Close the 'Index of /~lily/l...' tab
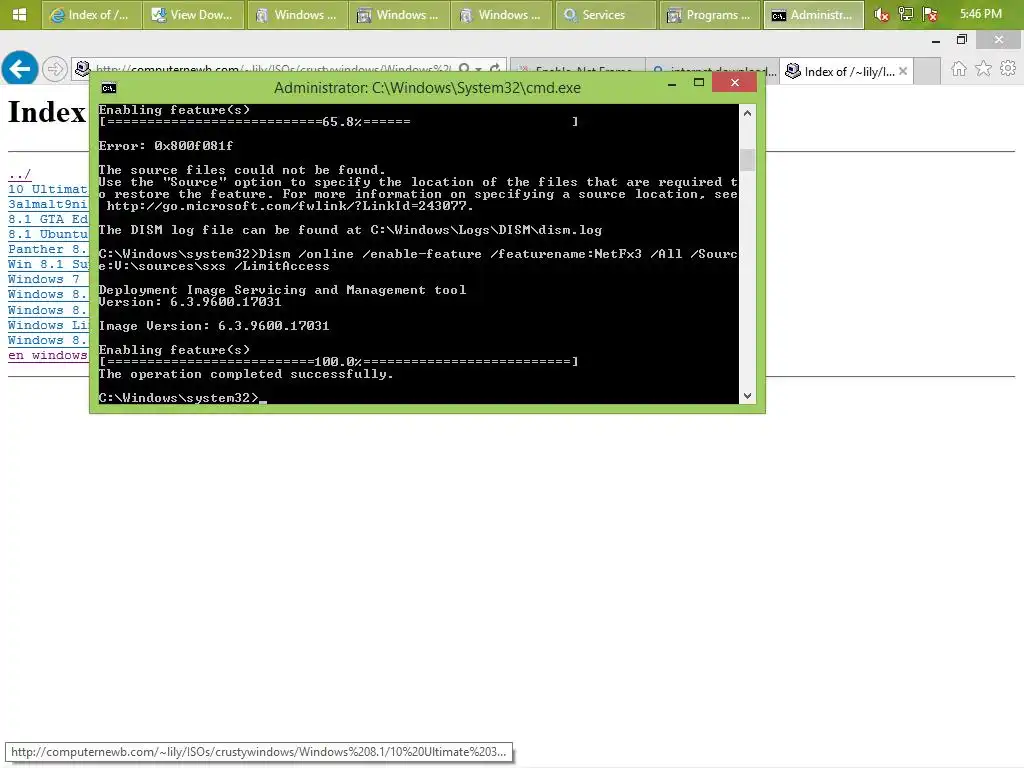 click(x=903, y=71)
